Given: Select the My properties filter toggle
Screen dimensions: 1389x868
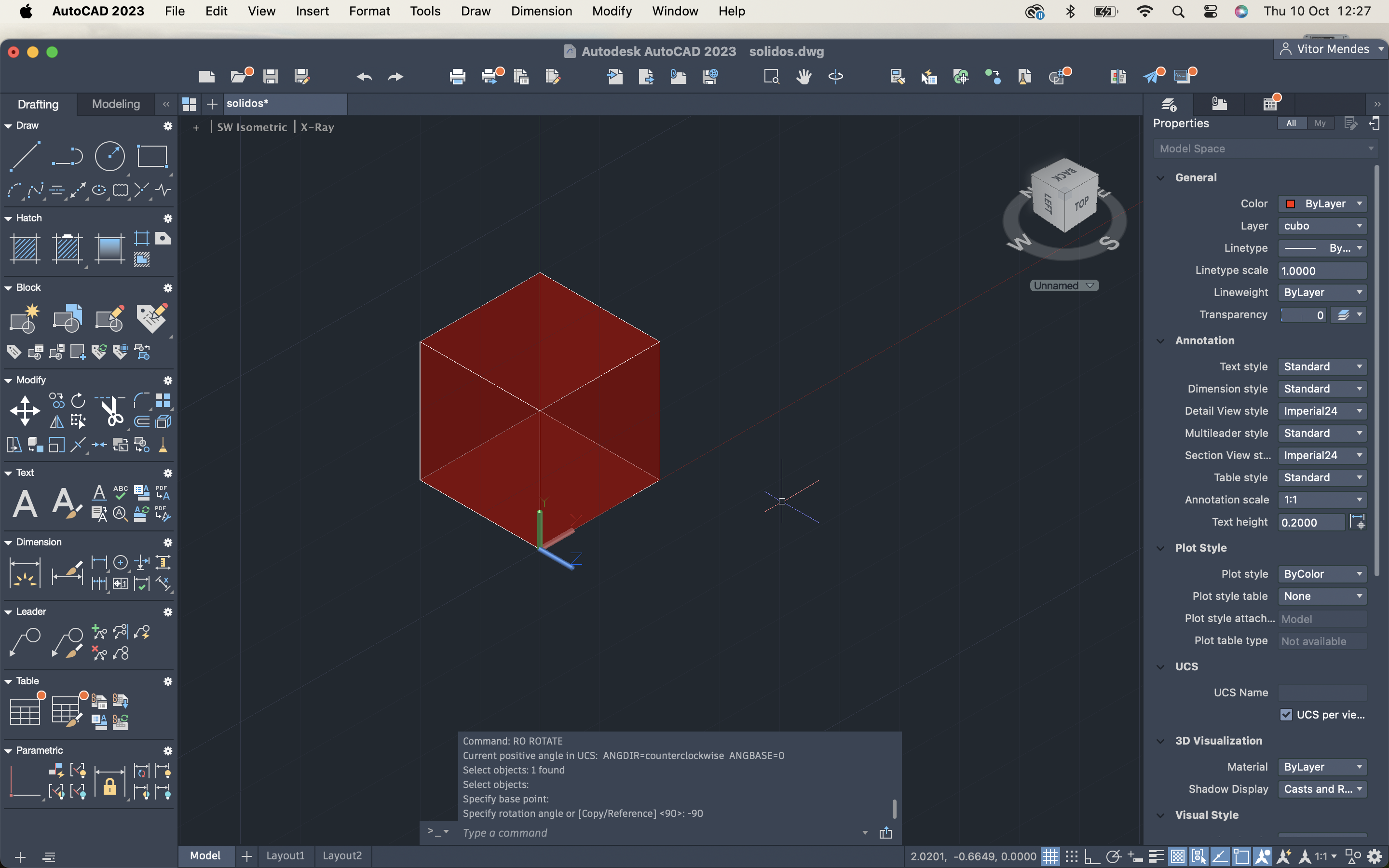Looking at the screenshot, I should [x=1320, y=123].
